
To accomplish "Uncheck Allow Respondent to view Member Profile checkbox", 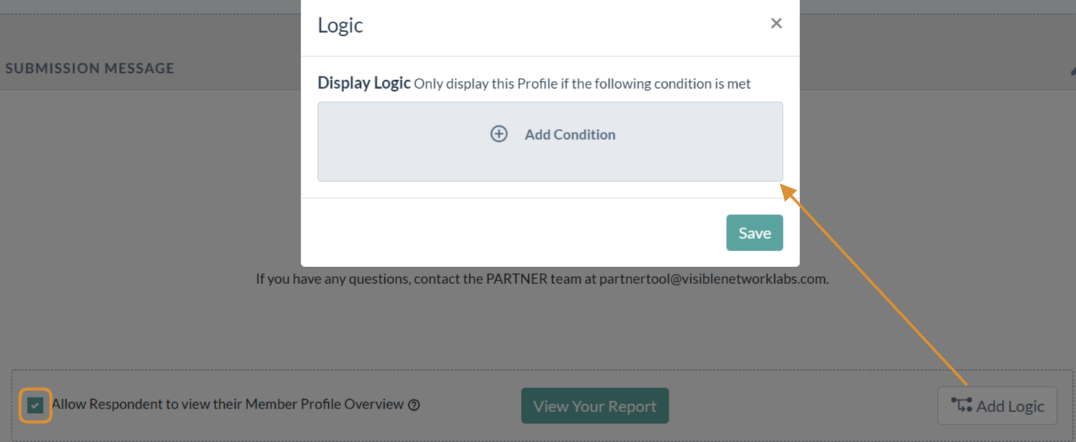I will click(36, 406).
